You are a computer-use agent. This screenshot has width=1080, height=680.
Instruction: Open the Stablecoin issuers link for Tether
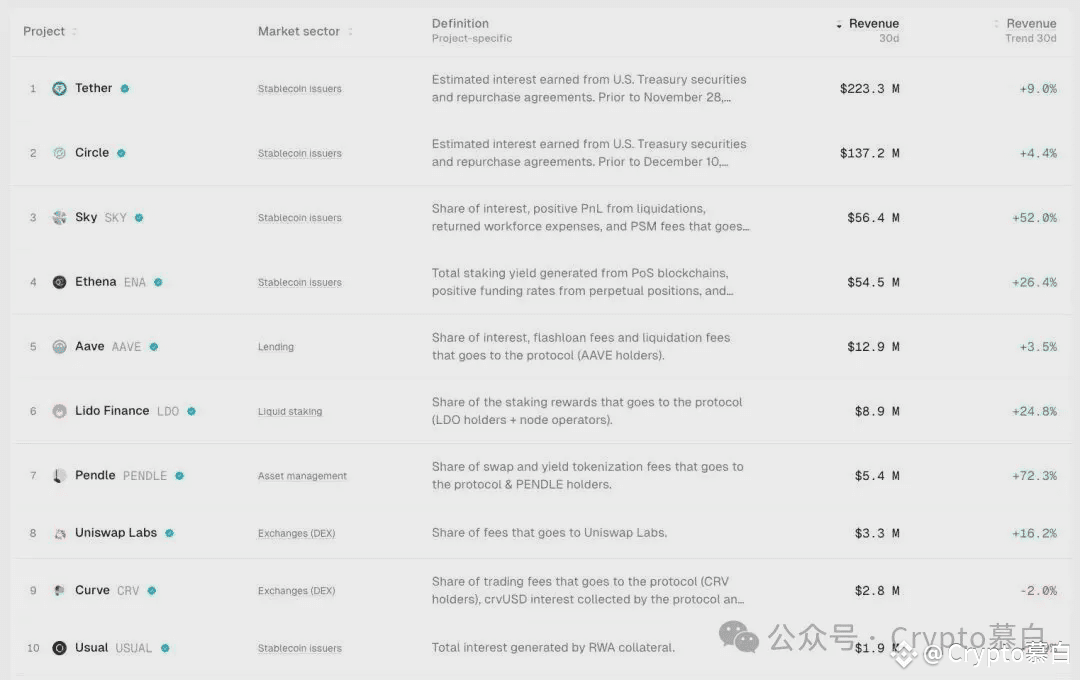[300, 89]
